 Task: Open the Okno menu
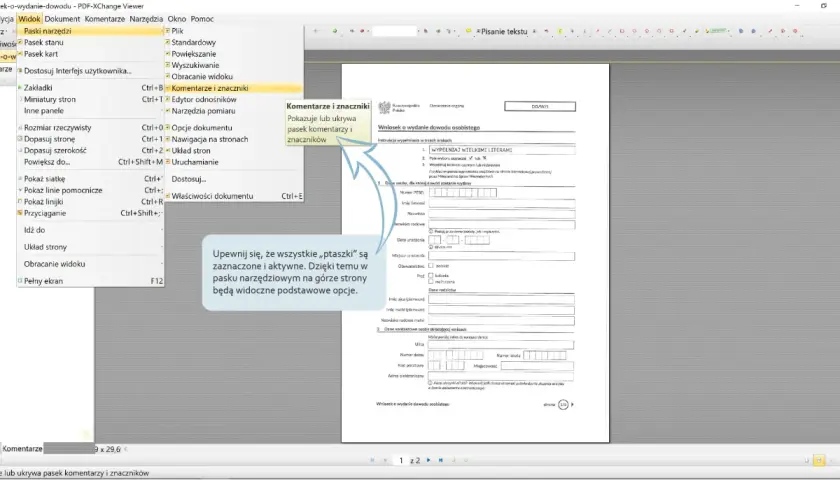[x=177, y=19]
